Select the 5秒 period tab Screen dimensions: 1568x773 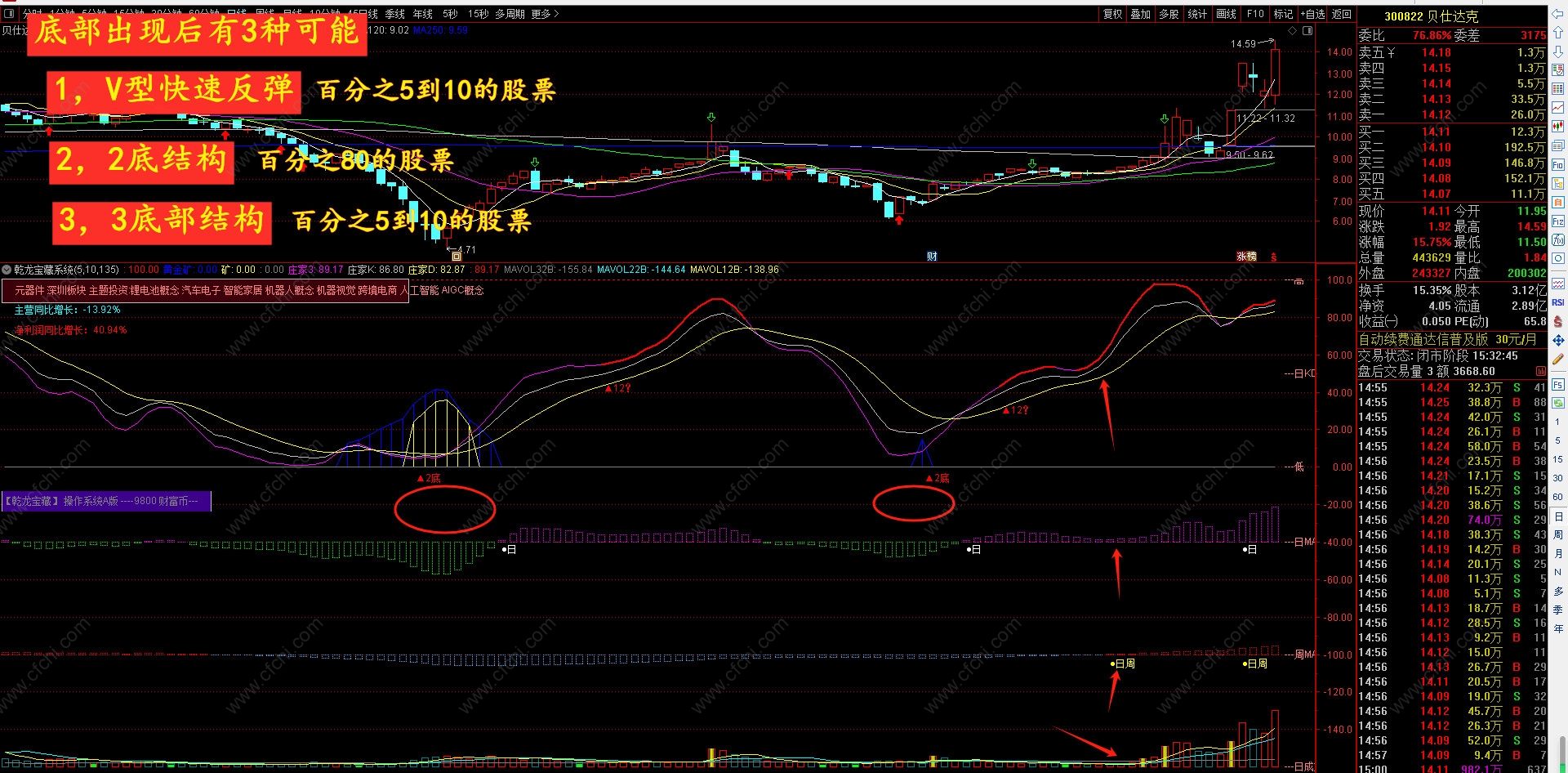[x=450, y=14]
